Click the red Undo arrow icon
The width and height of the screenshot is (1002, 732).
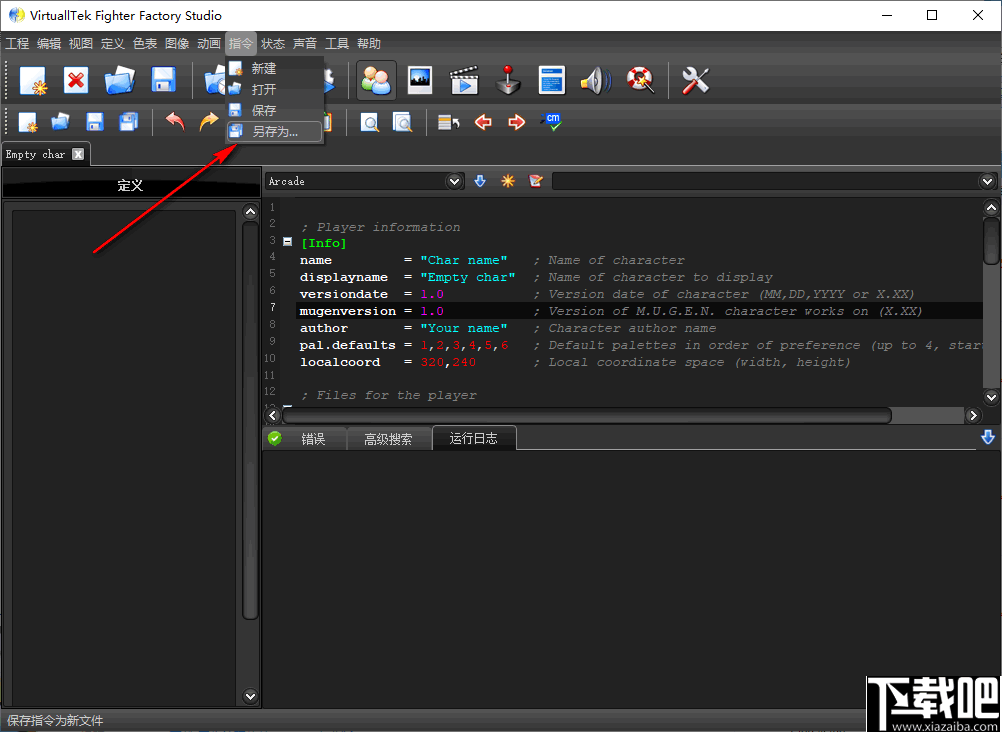click(x=175, y=121)
